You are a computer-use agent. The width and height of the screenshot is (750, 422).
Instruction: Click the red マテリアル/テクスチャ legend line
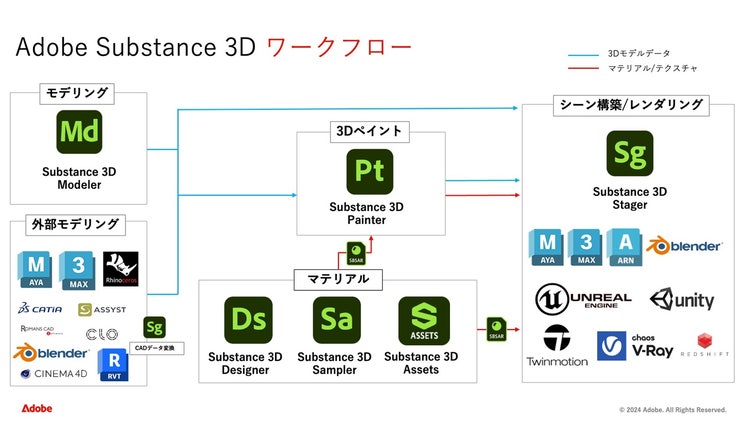coord(583,68)
